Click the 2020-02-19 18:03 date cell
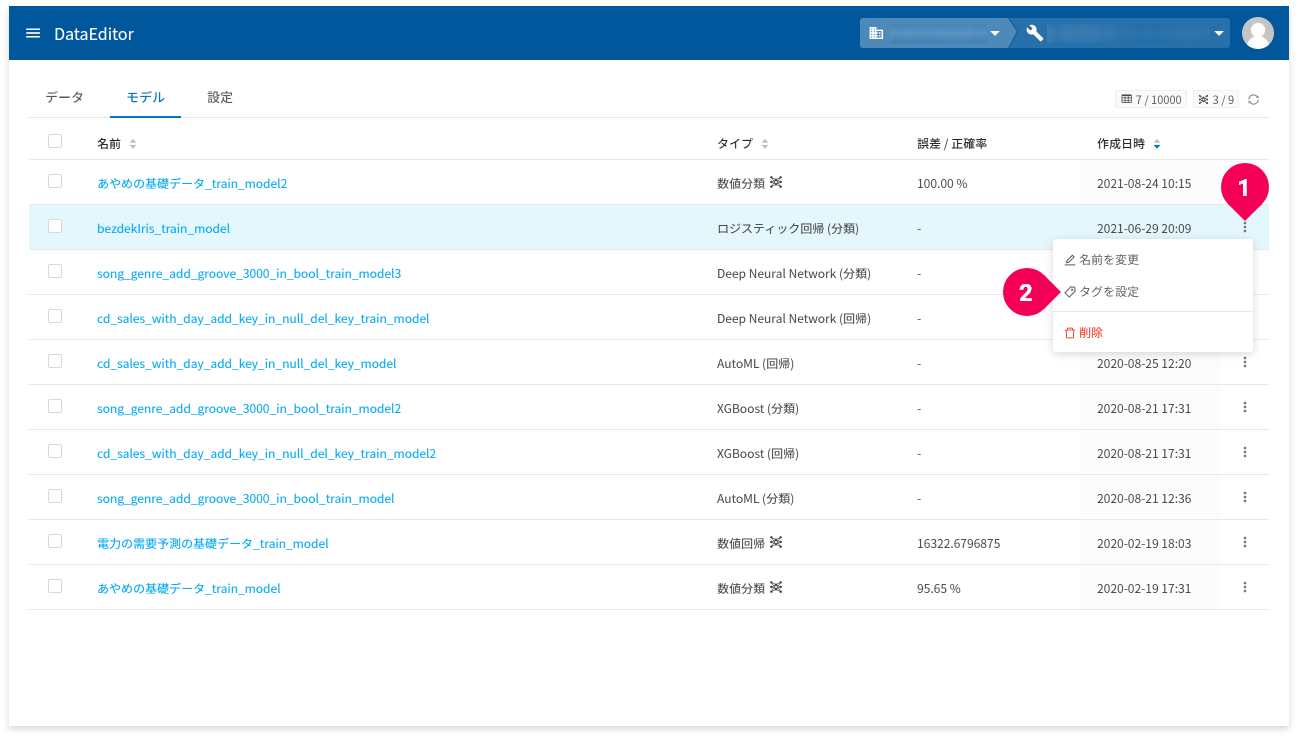Image resolution: width=1298 pixels, height=738 pixels. (x=1144, y=544)
